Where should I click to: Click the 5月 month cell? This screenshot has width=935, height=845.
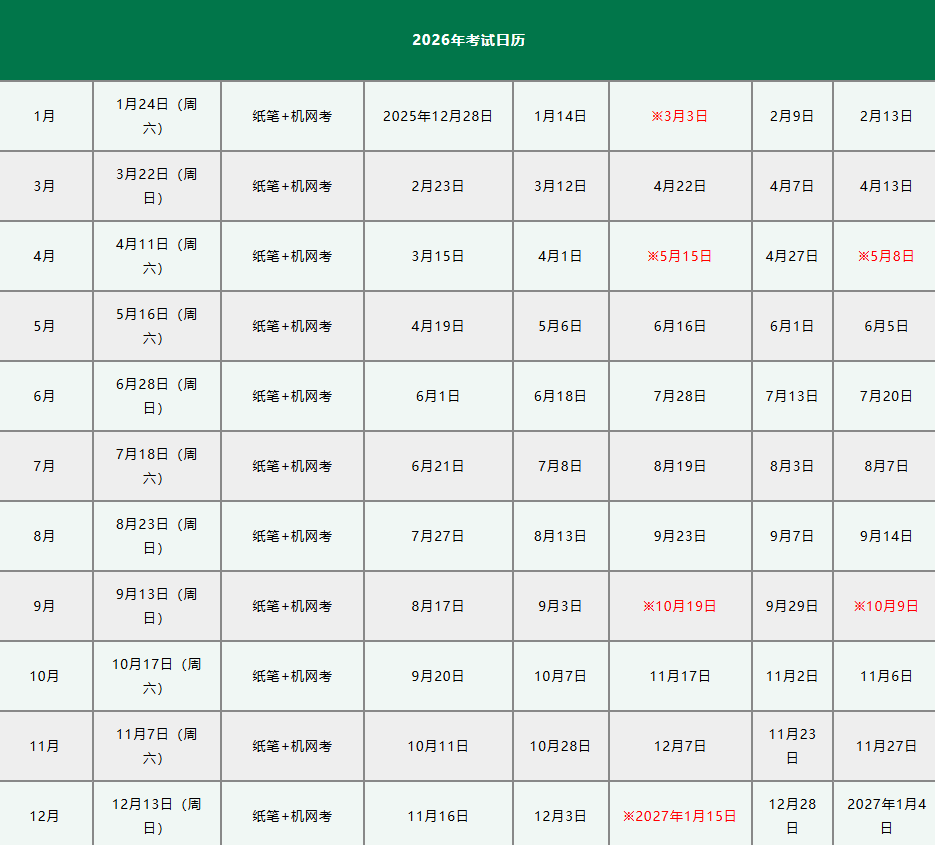45,326
